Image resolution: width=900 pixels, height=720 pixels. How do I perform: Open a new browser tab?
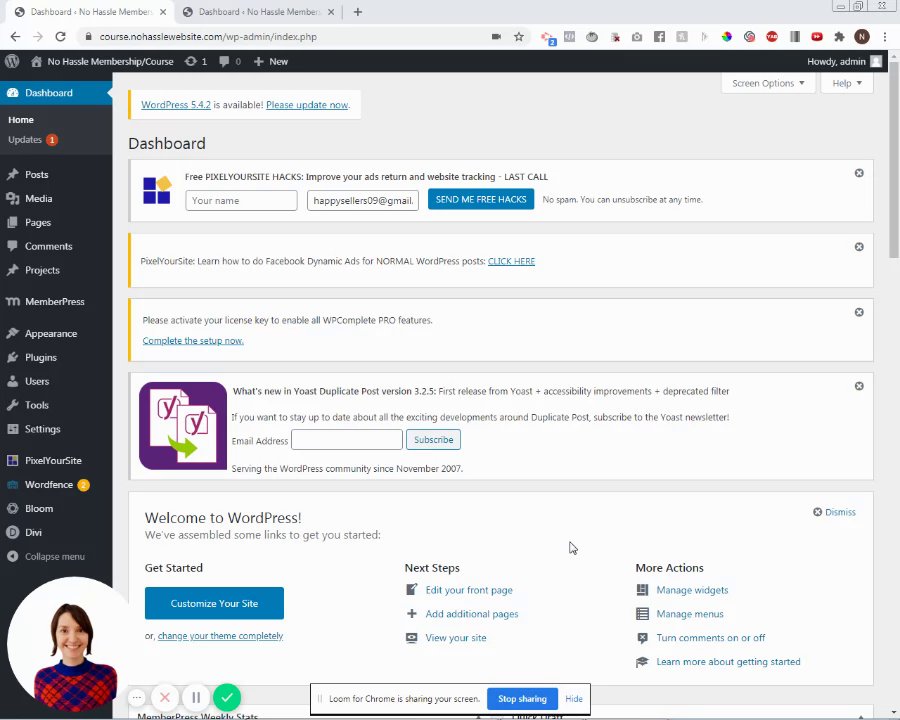coord(358,12)
